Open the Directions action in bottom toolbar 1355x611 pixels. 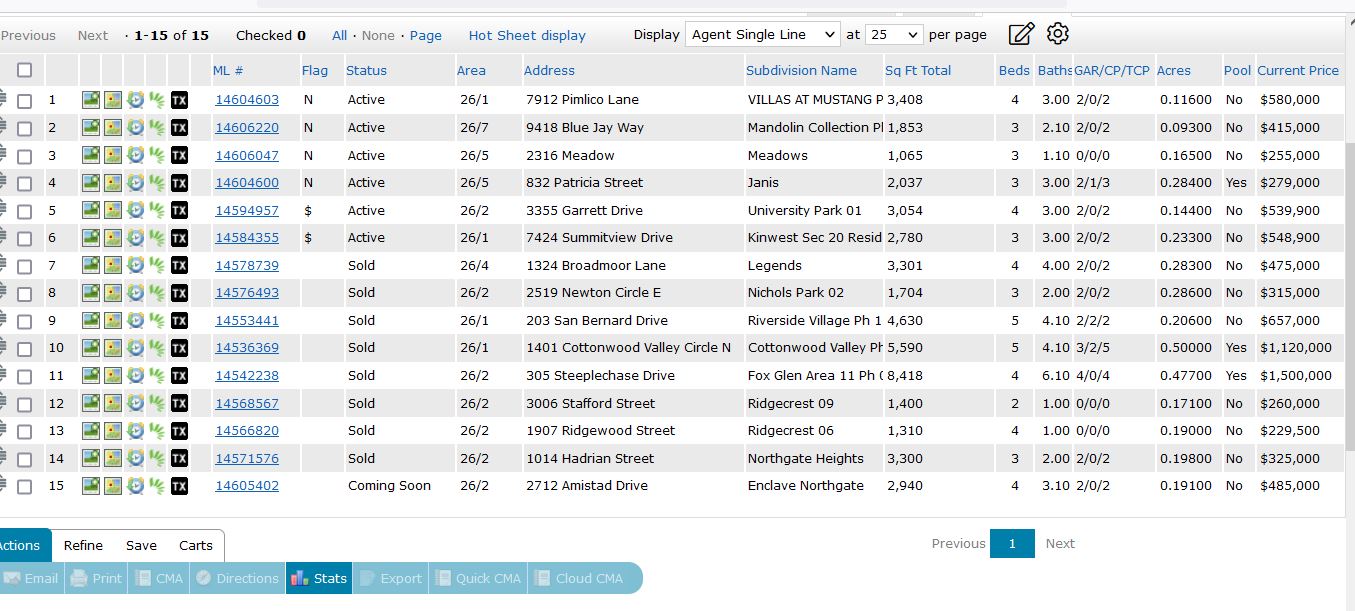coord(237,578)
